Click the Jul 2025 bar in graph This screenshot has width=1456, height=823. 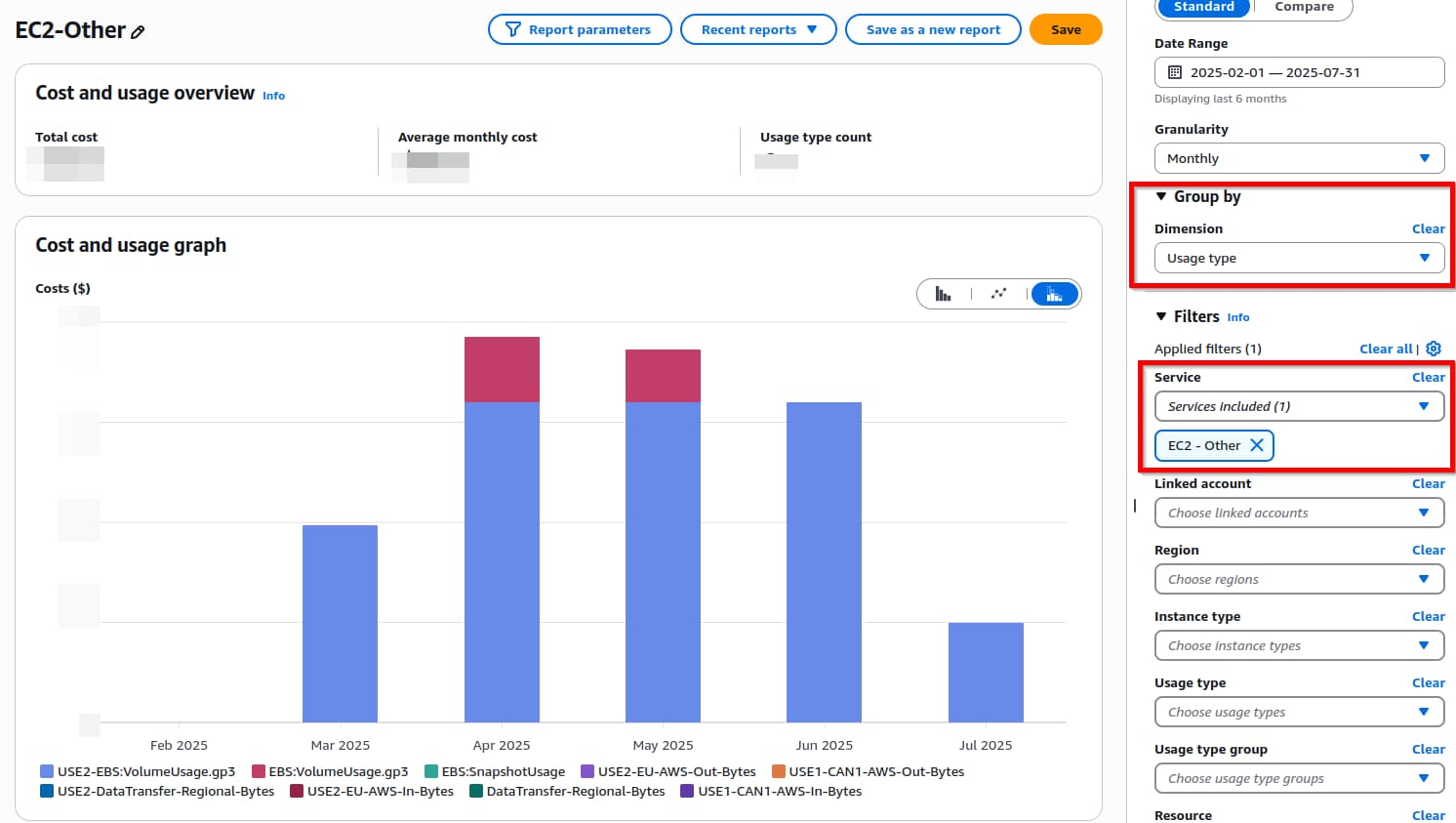click(986, 673)
